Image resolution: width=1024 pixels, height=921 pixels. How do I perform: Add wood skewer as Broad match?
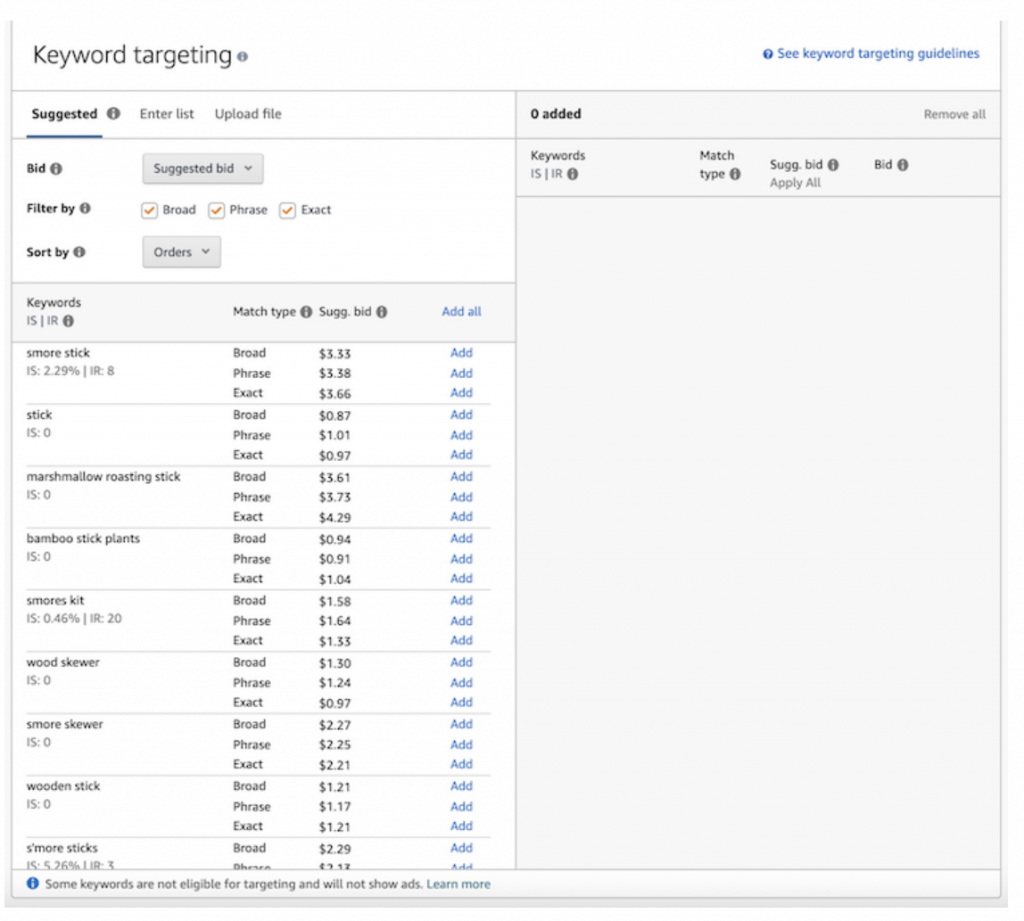point(461,662)
